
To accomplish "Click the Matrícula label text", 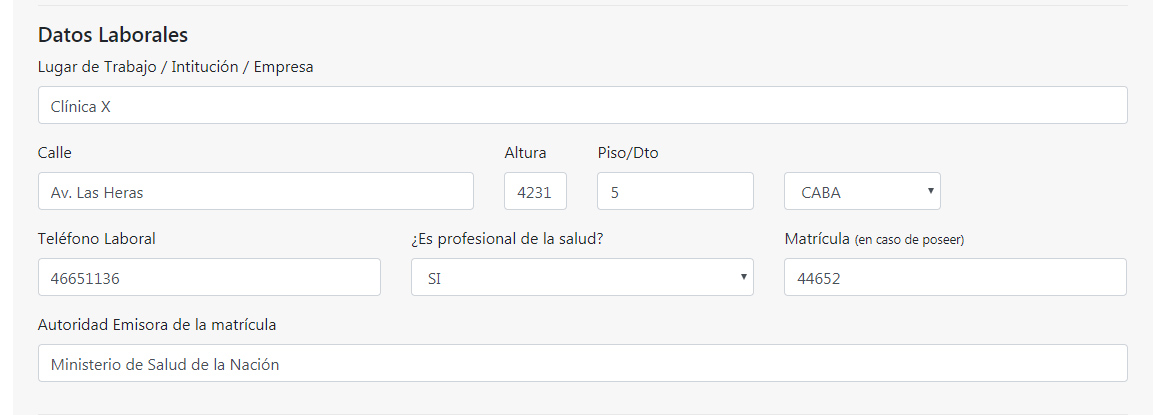I will [x=817, y=239].
